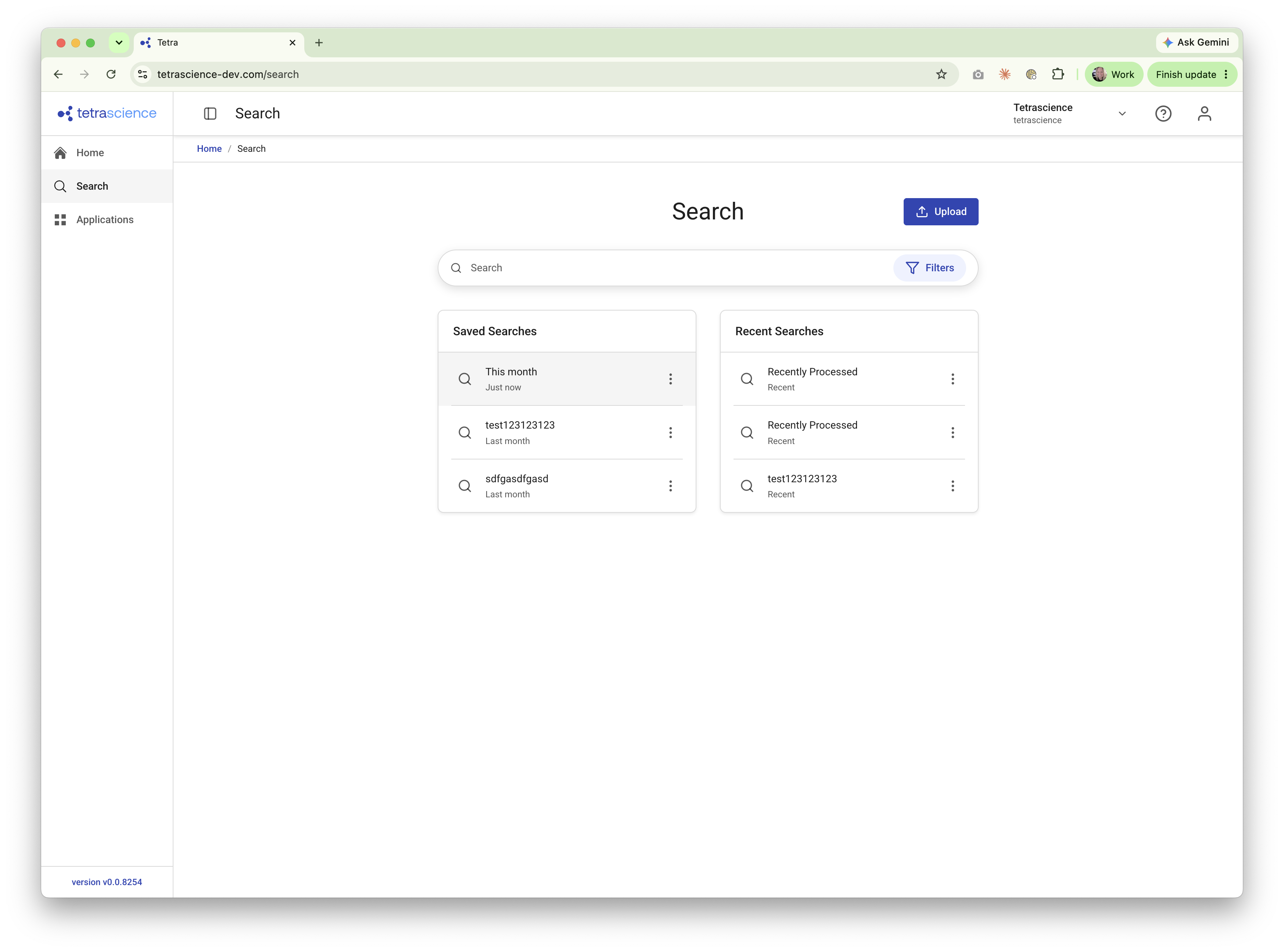Click the address bar URL

[x=227, y=74]
